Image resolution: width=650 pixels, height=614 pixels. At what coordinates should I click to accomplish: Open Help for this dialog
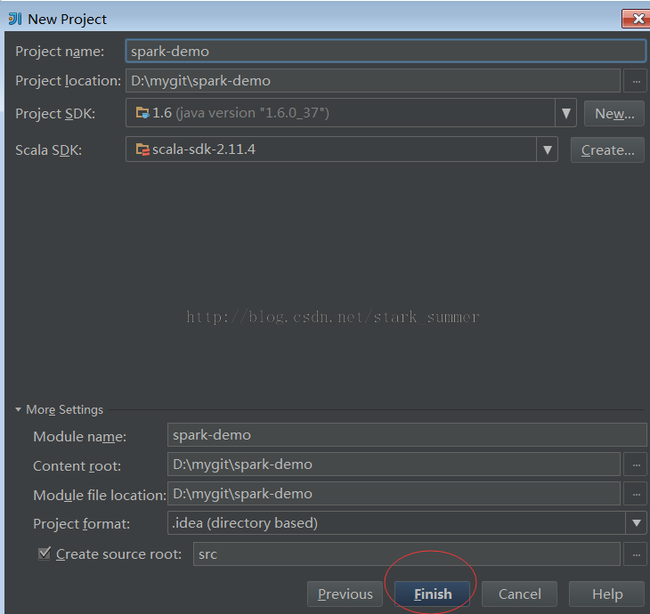(607, 594)
